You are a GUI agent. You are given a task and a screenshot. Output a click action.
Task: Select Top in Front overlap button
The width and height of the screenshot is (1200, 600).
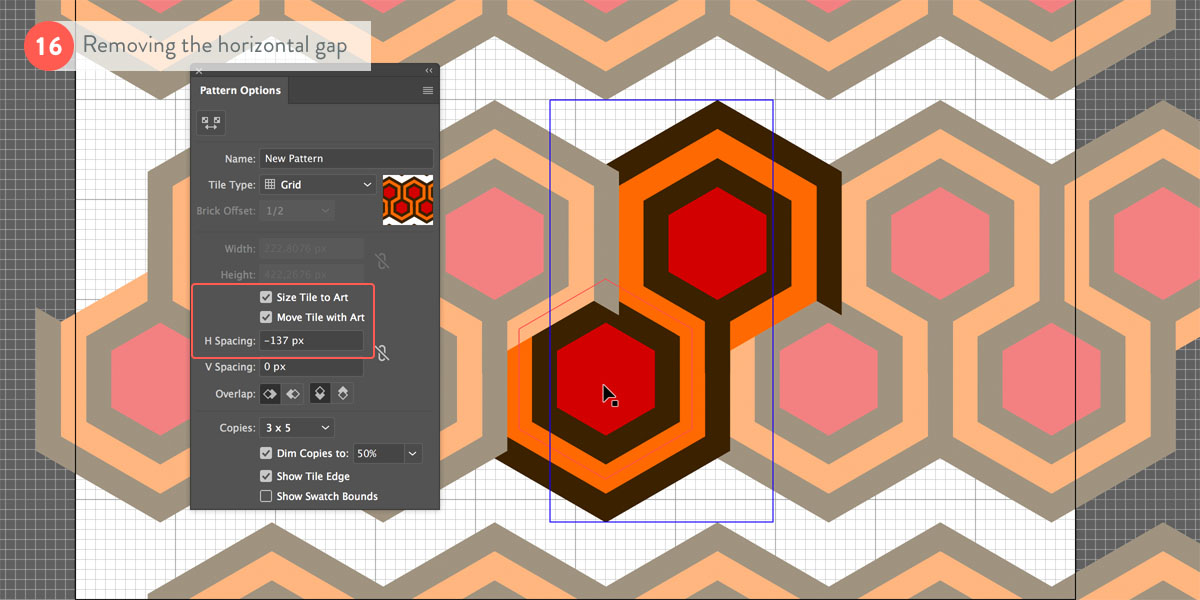tap(320, 394)
